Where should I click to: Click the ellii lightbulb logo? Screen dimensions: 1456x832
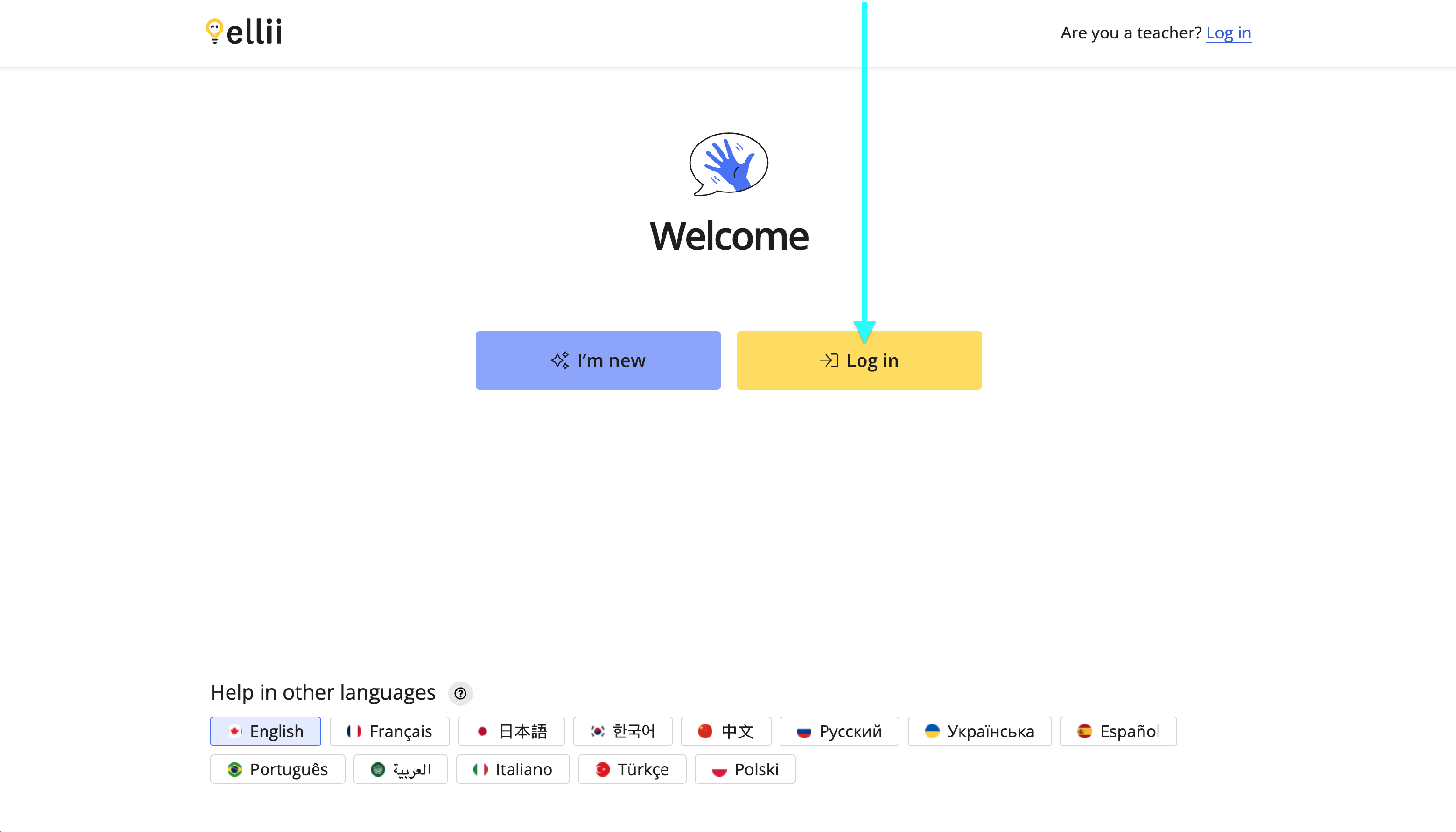(215, 31)
